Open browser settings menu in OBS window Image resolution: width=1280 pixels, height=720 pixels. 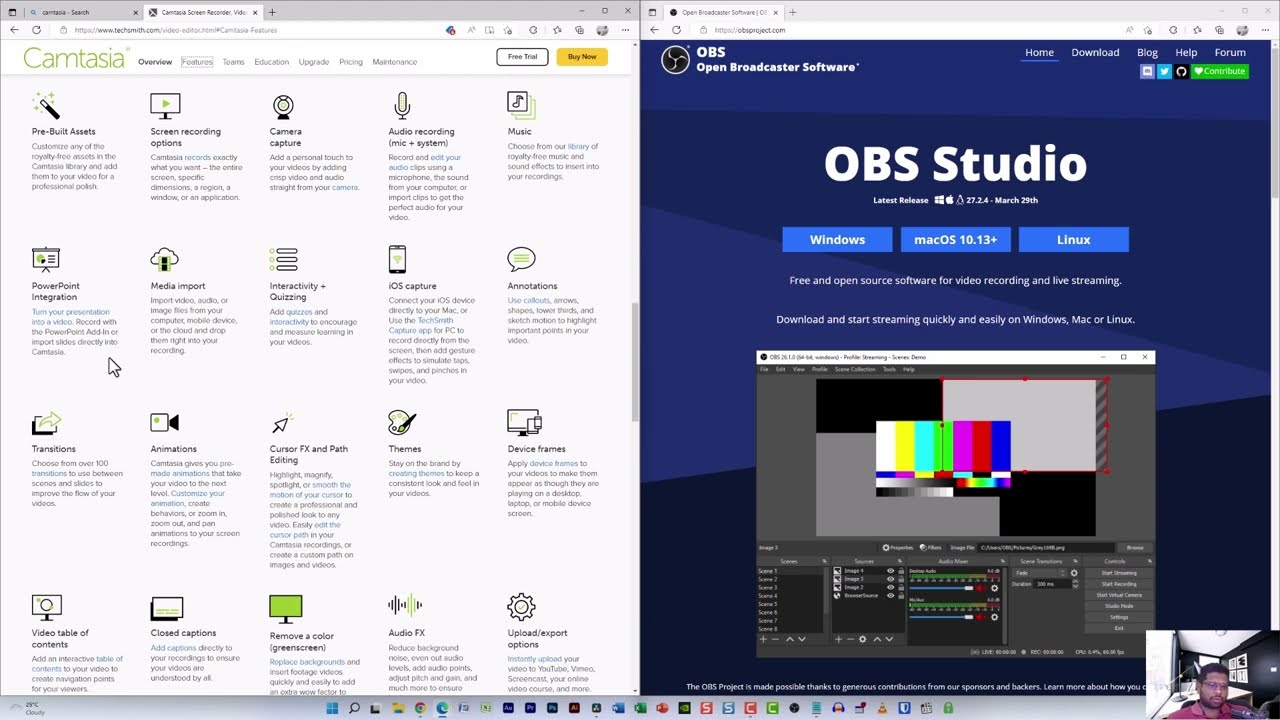[x=1265, y=30]
